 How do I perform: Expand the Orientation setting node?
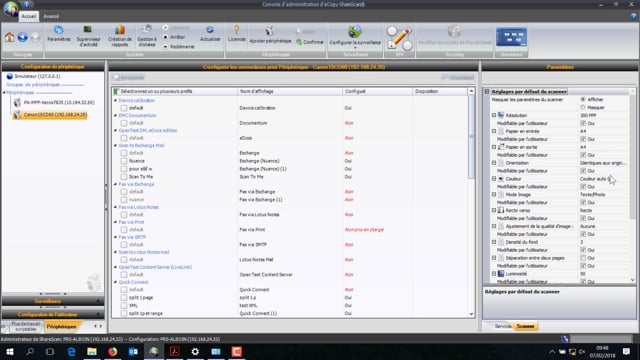[494, 163]
